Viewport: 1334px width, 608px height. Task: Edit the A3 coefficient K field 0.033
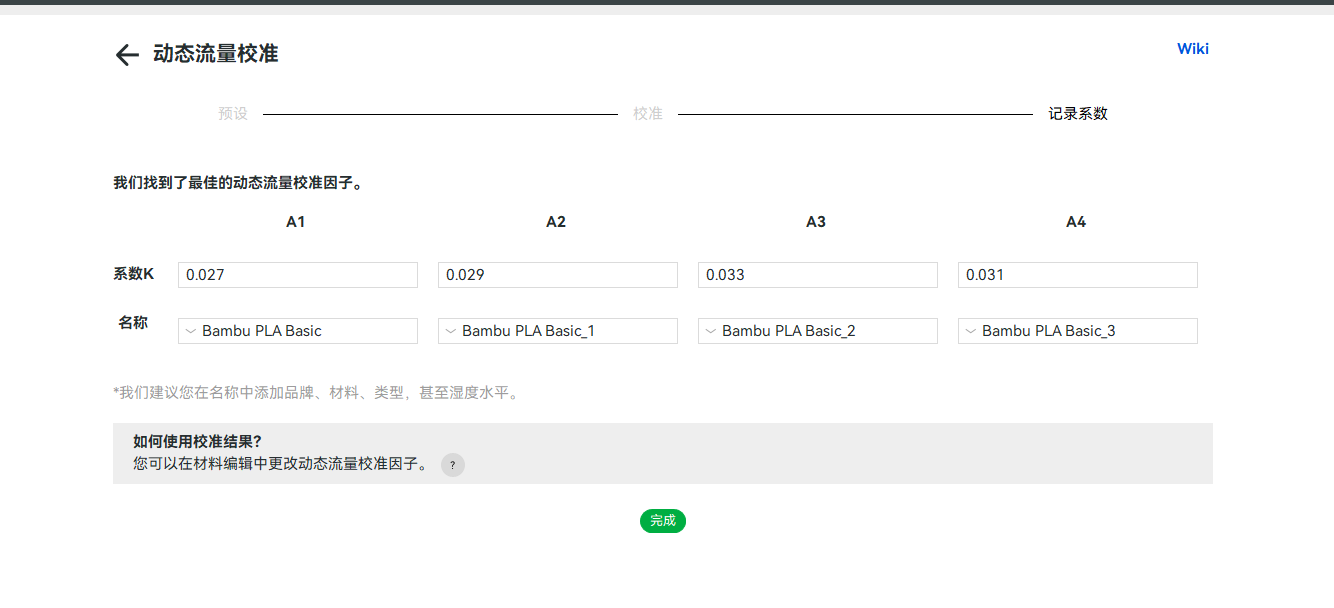(818, 275)
